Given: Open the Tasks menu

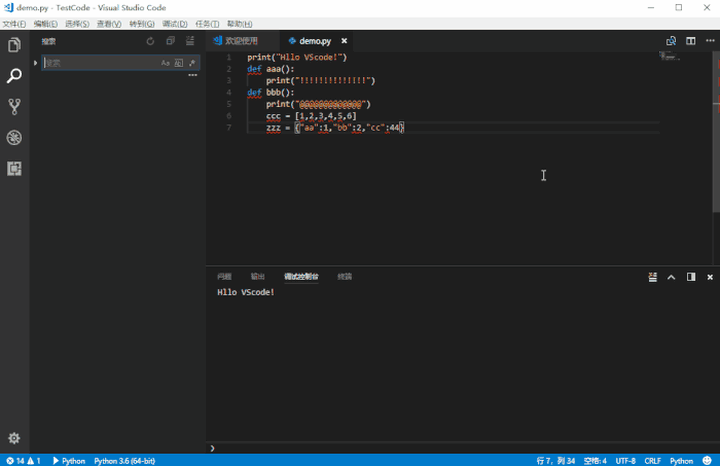Looking at the screenshot, I should (x=207, y=24).
